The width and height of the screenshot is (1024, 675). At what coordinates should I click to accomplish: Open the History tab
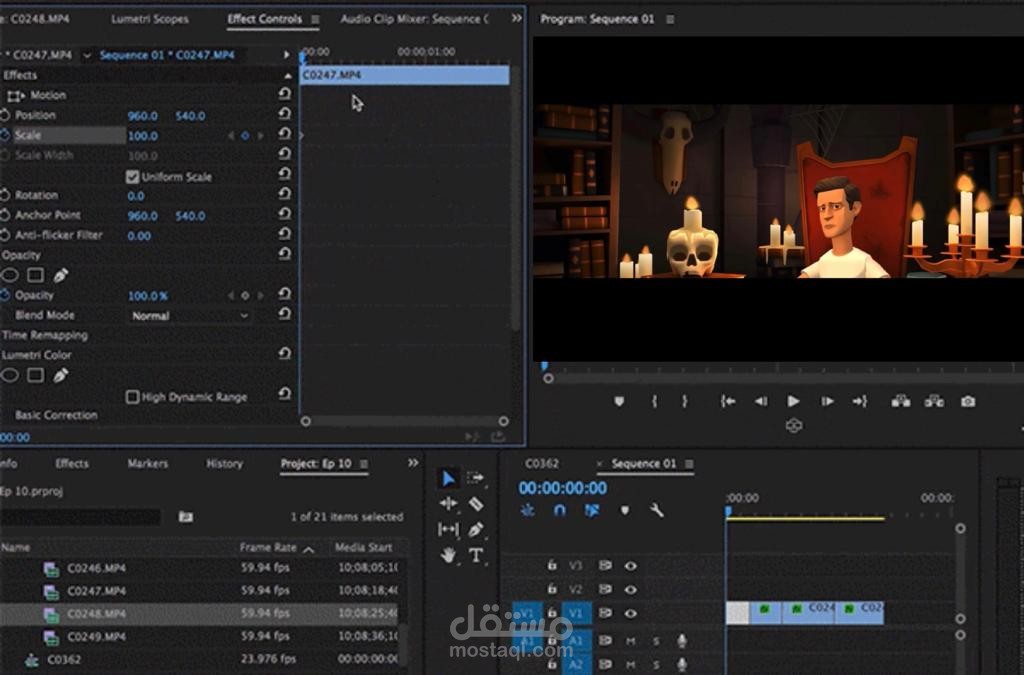[225, 463]
